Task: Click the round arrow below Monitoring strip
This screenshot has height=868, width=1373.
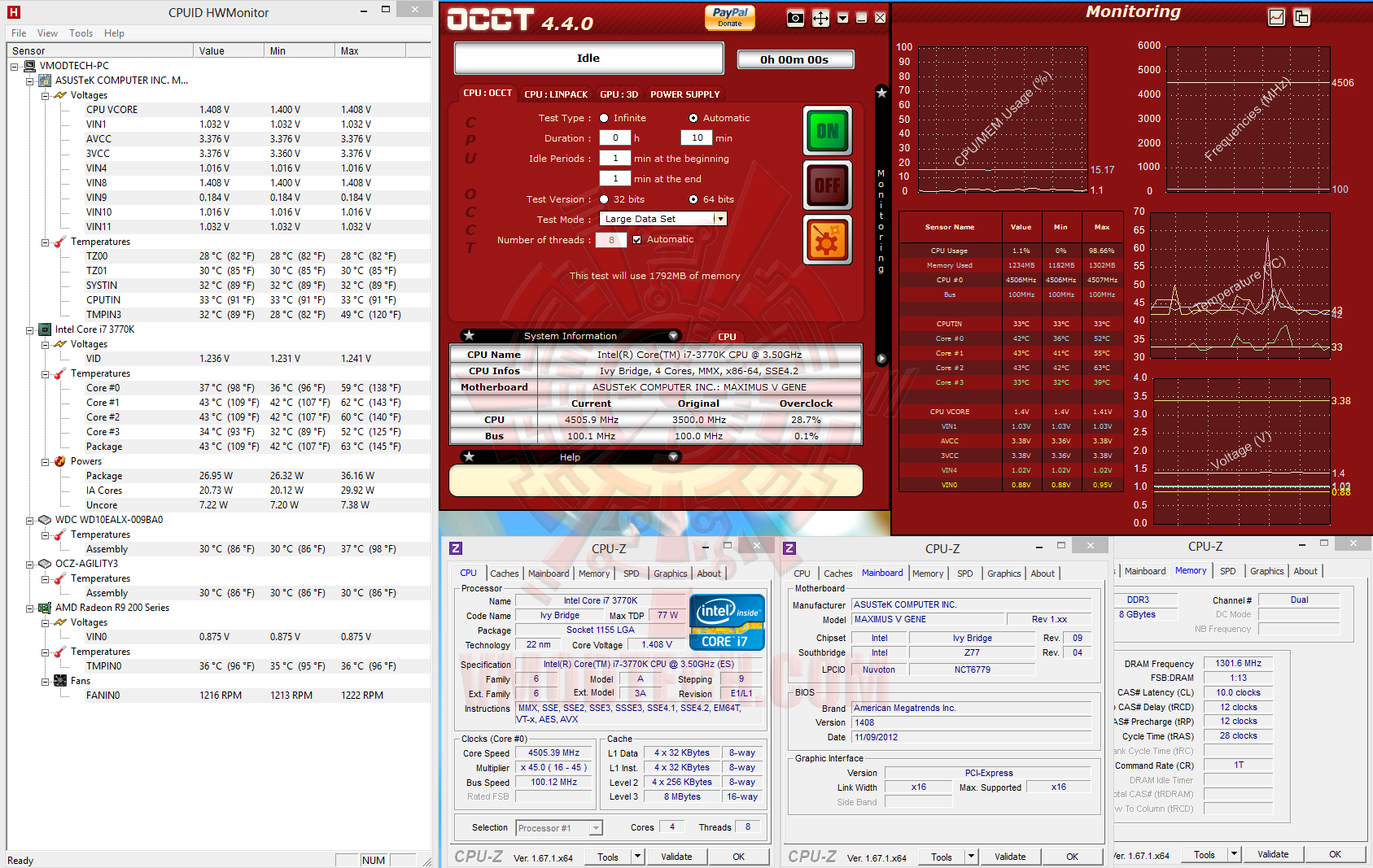Action: tap(881, 359)
